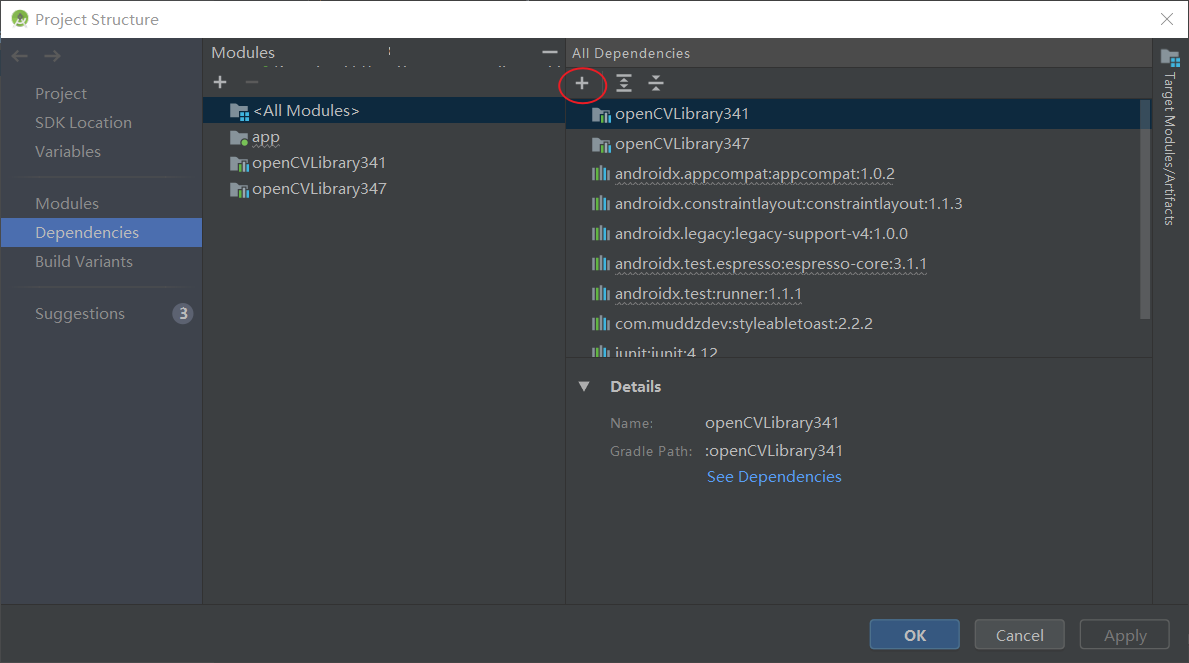The height and width of the screenshot is (663, 1189).
Task: Click folder icon beside app module
Action: pyautogui.click(x=239, y=138)
